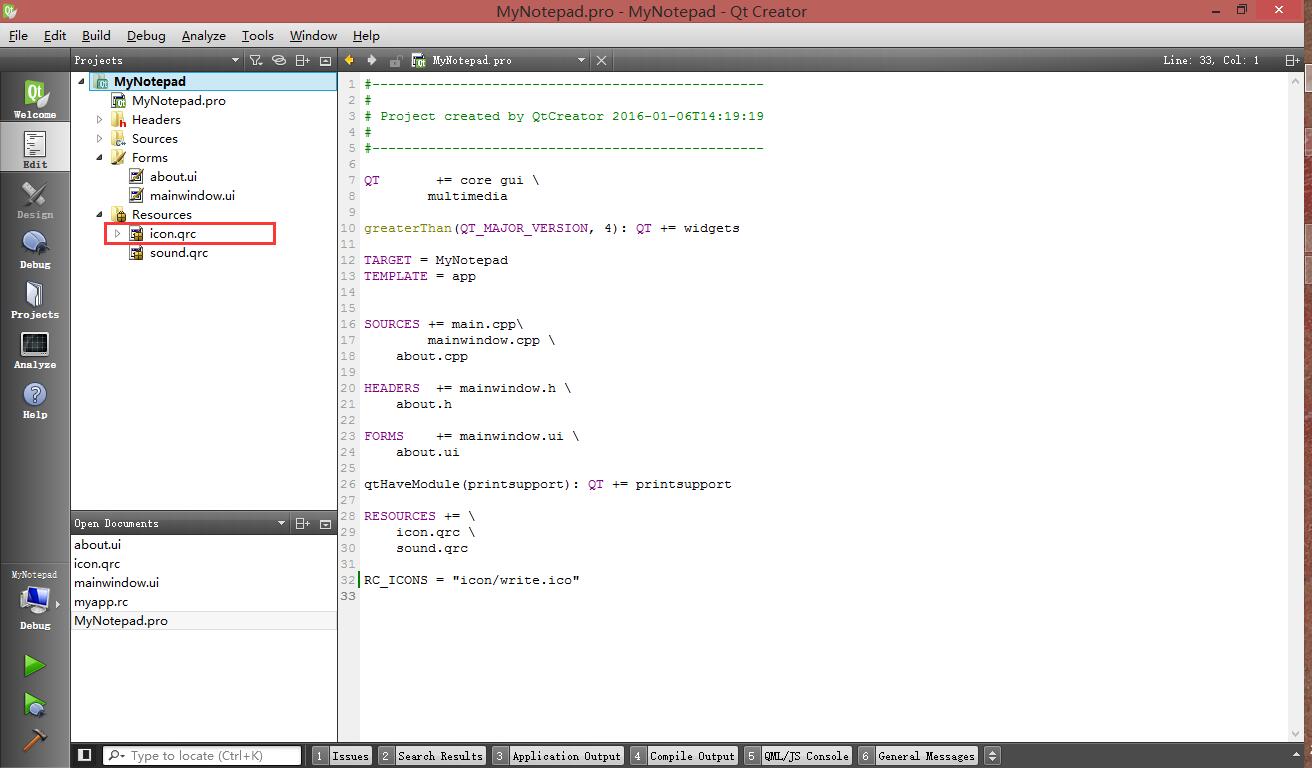Open the Projects mode
The image size is (1312, 768).
(35, 299)
